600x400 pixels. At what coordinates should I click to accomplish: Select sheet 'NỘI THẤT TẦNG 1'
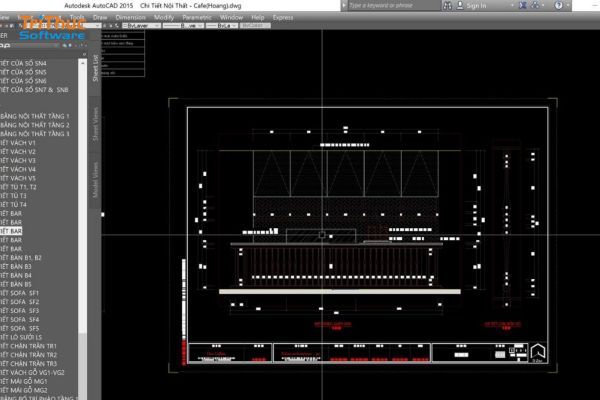pyautogui.click(x=35, y=116)
